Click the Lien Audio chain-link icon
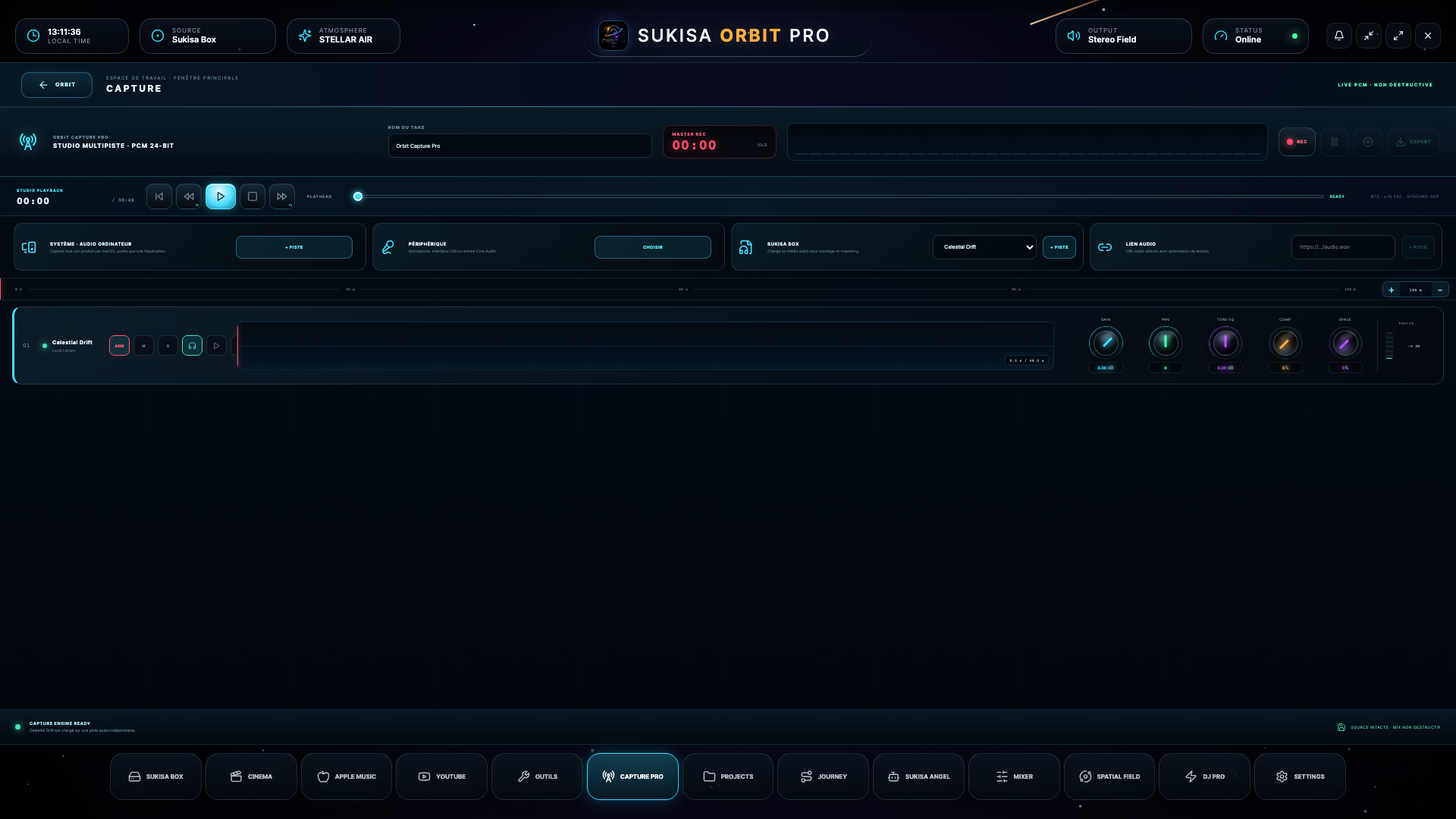 [x=1105, y=247]
